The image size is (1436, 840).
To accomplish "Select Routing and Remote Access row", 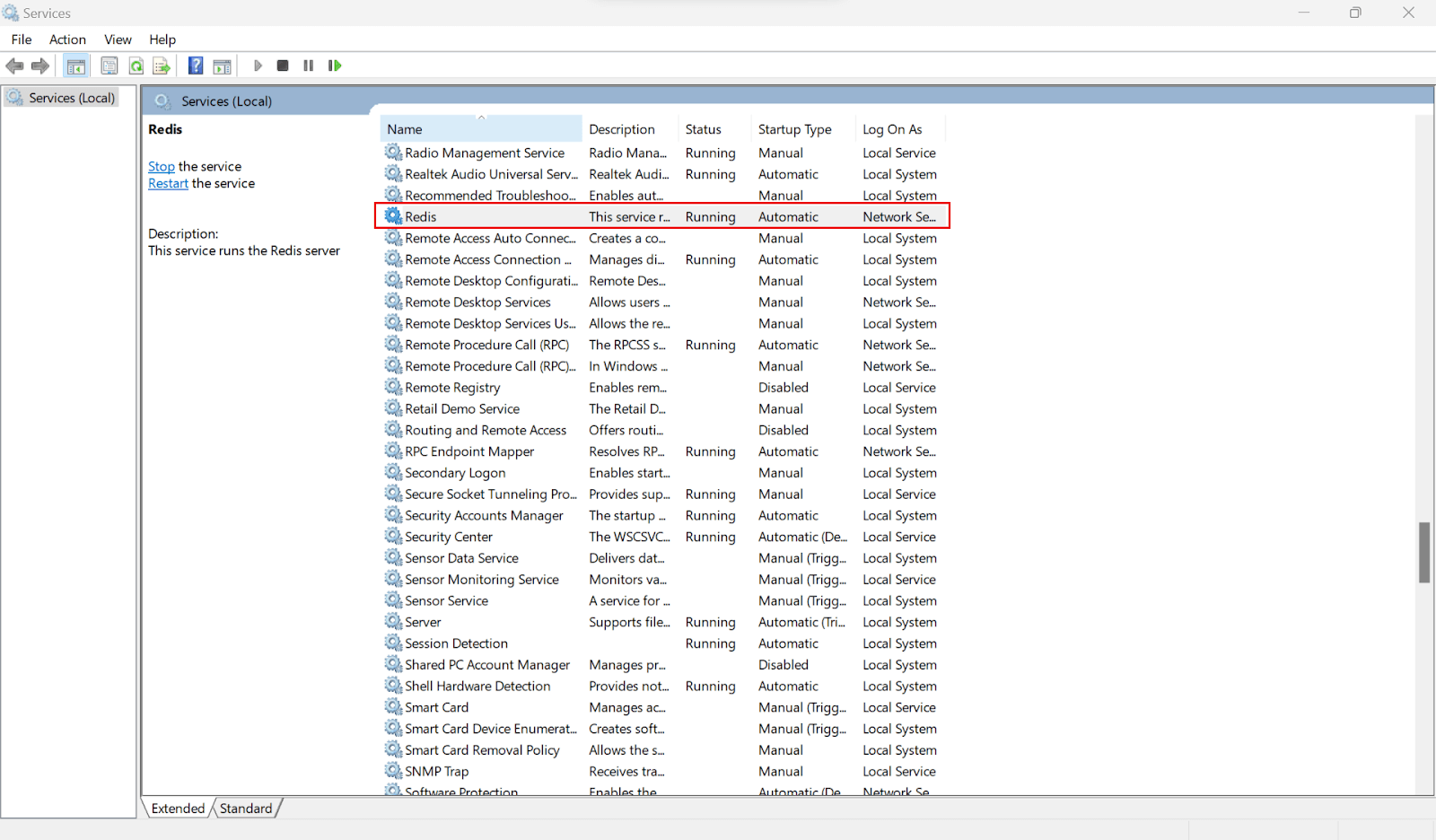I will pyautogui.click(x=664, y=430).
